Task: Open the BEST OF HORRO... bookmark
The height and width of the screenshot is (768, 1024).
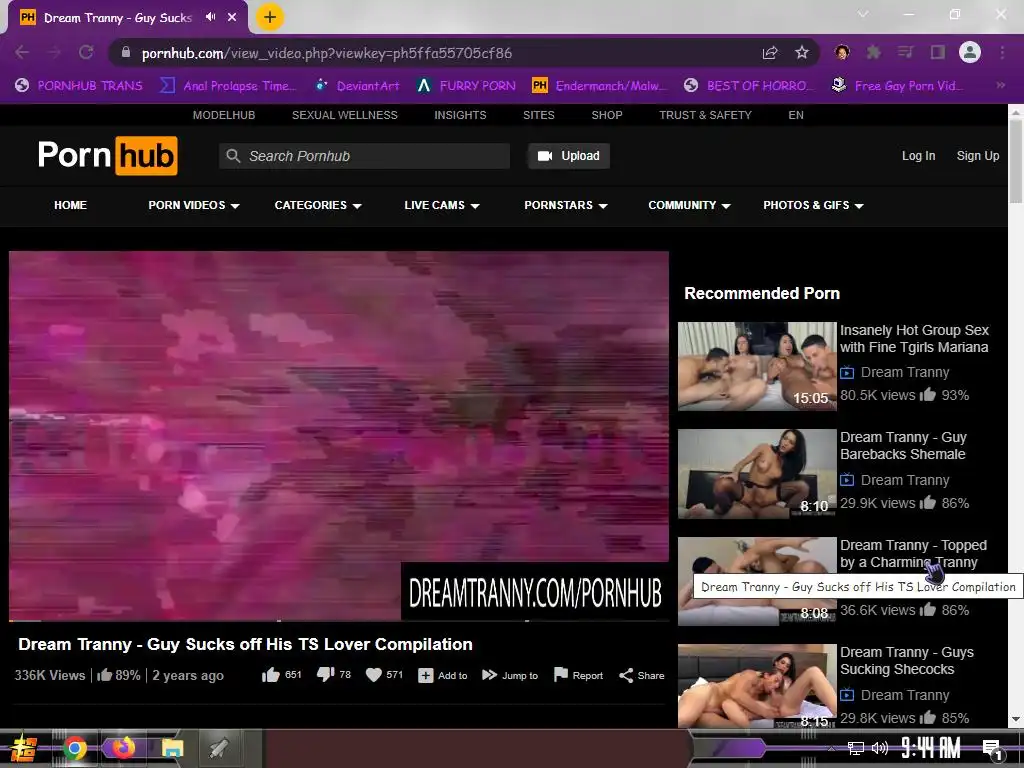Action: click(748, 85)
